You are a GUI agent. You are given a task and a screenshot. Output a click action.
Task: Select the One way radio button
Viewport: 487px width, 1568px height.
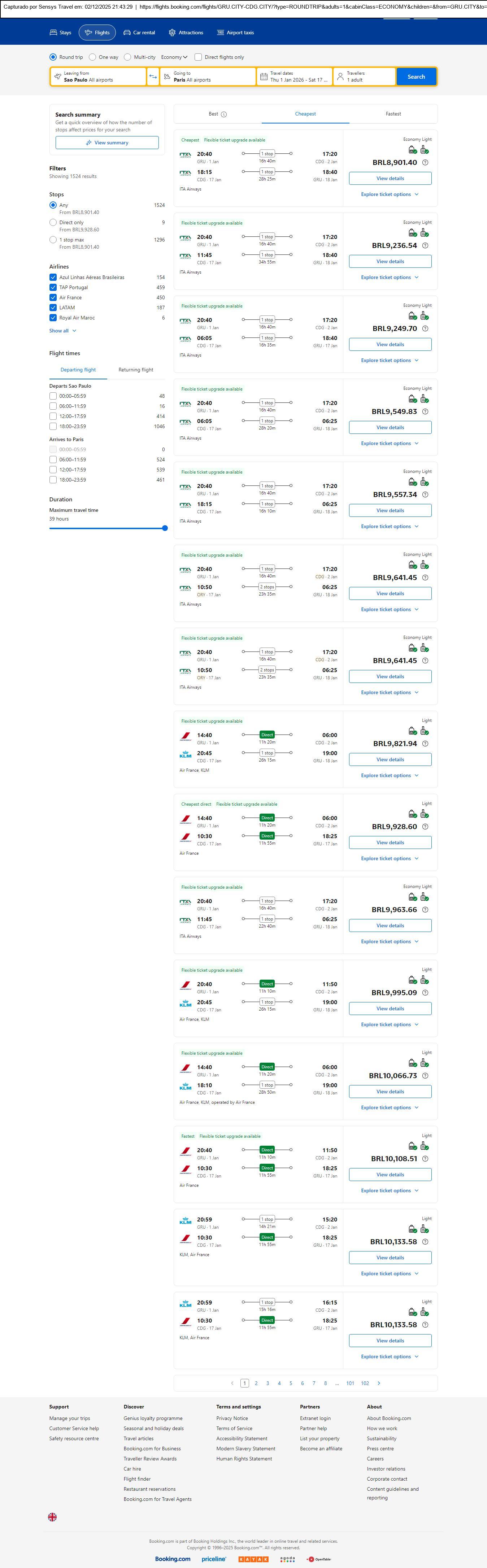[92, 57]
